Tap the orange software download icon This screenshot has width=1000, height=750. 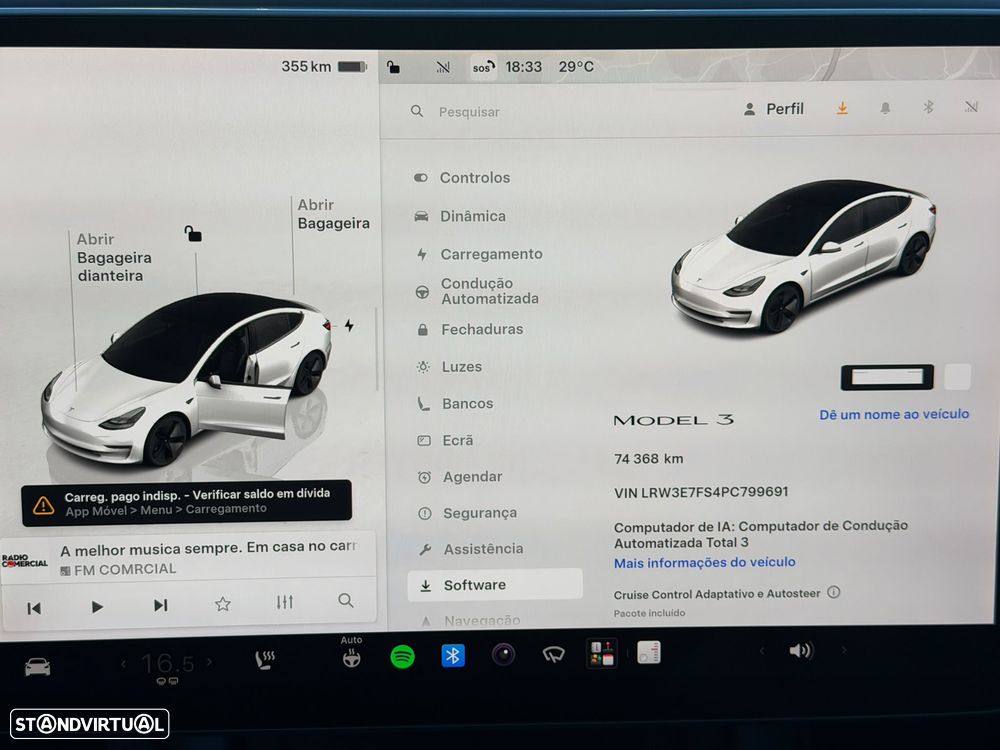click(842, 108)
